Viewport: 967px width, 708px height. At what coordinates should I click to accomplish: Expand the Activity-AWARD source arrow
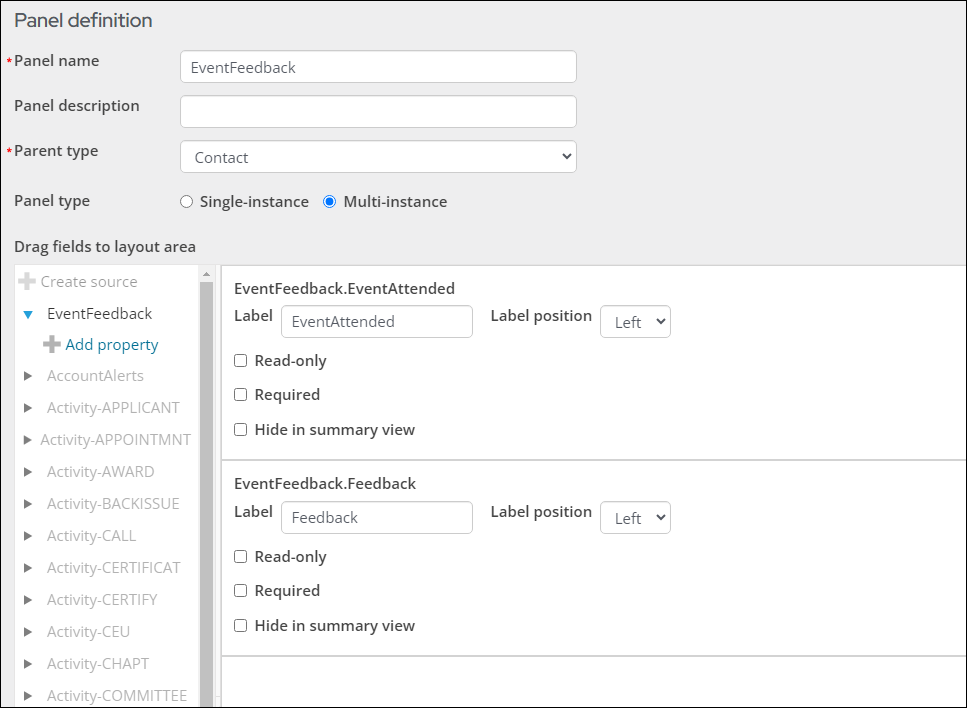28,472
